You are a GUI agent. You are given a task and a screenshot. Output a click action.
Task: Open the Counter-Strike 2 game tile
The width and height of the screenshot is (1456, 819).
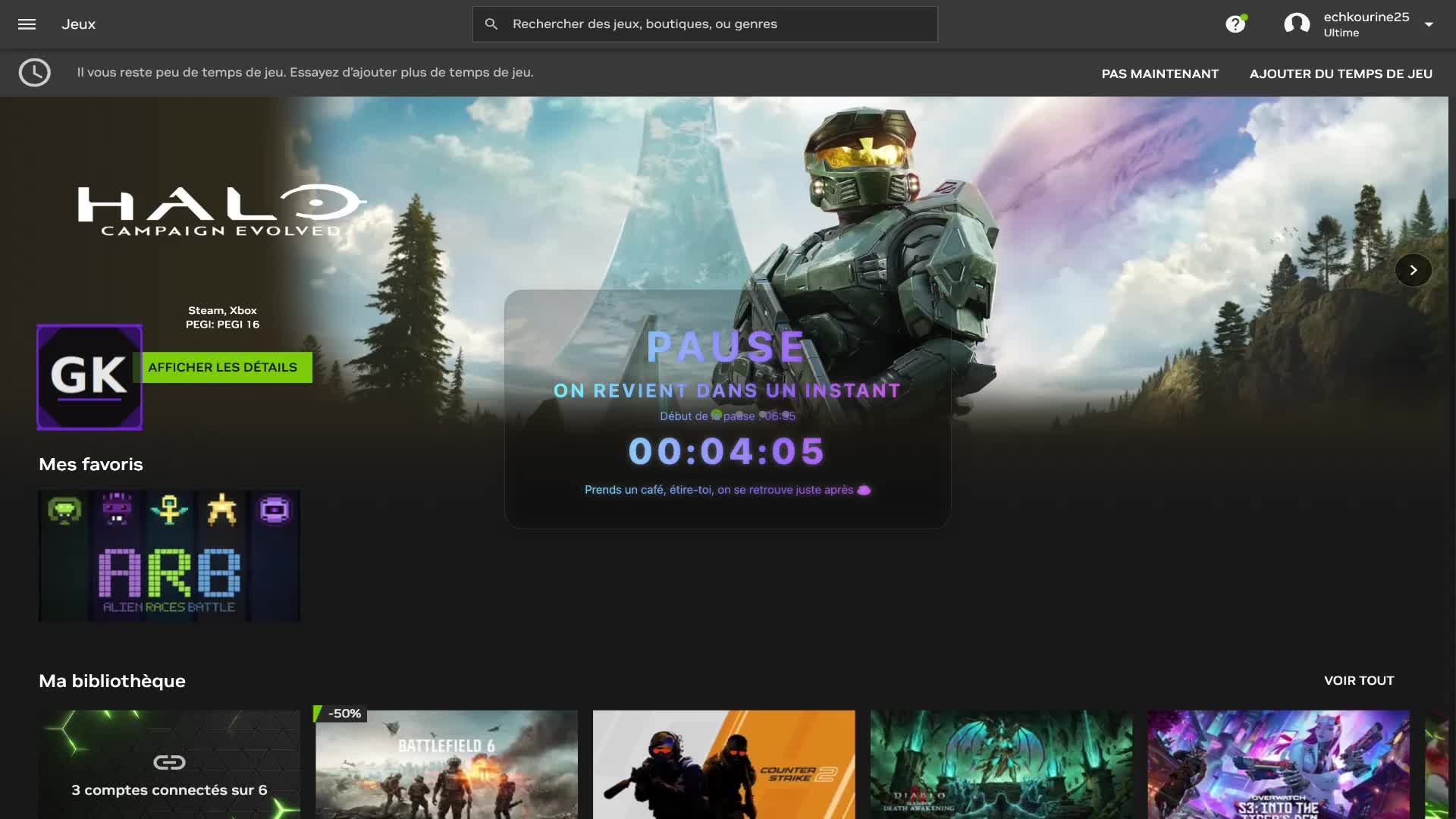point(724,764)
